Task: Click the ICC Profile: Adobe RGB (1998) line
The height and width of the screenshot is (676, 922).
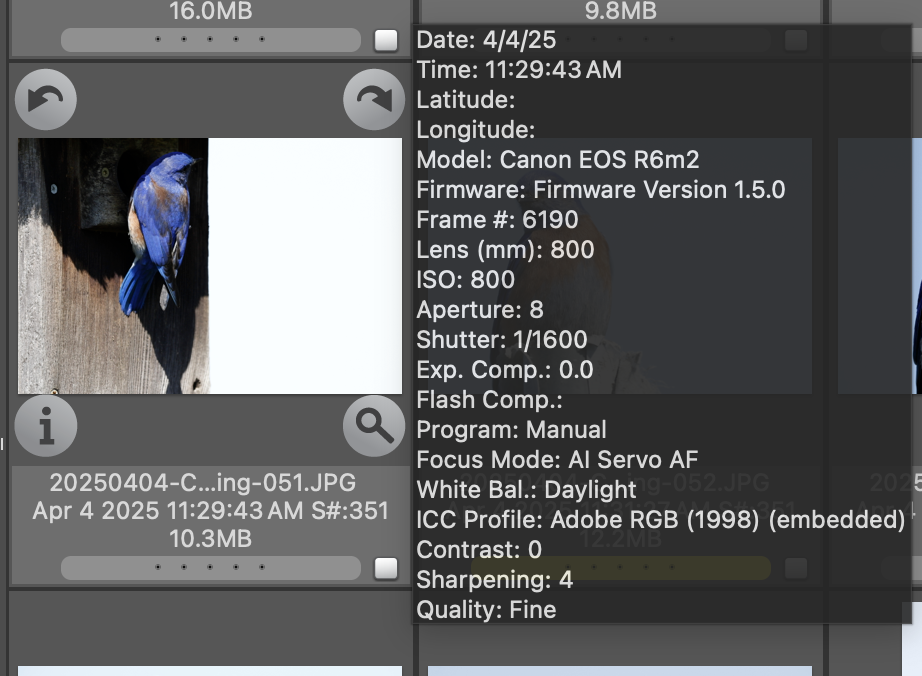Action: click(x=661, y=520)
